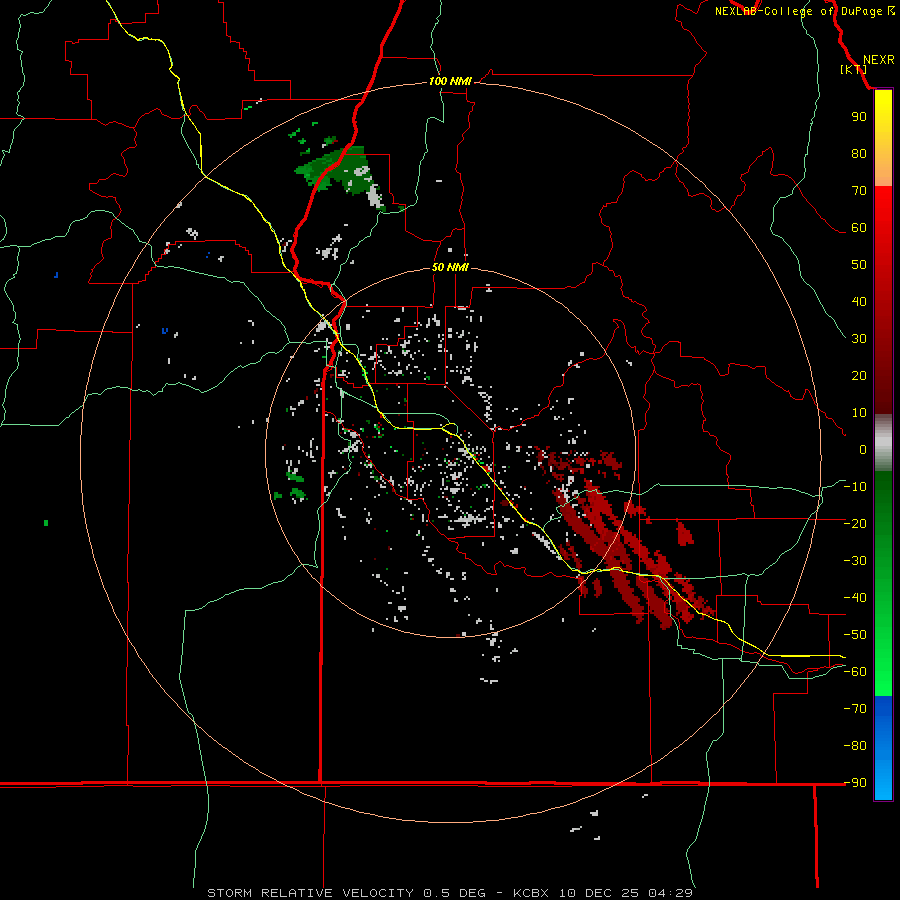
Task: Click the "100 NMI" range ring label
Action: pos(450,81)
